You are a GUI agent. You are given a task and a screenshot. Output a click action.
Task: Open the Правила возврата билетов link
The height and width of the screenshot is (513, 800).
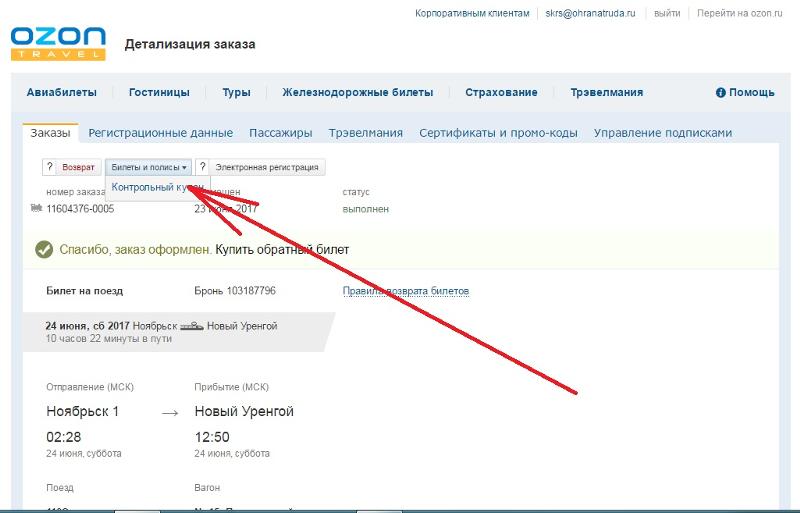tap(406, 291)
